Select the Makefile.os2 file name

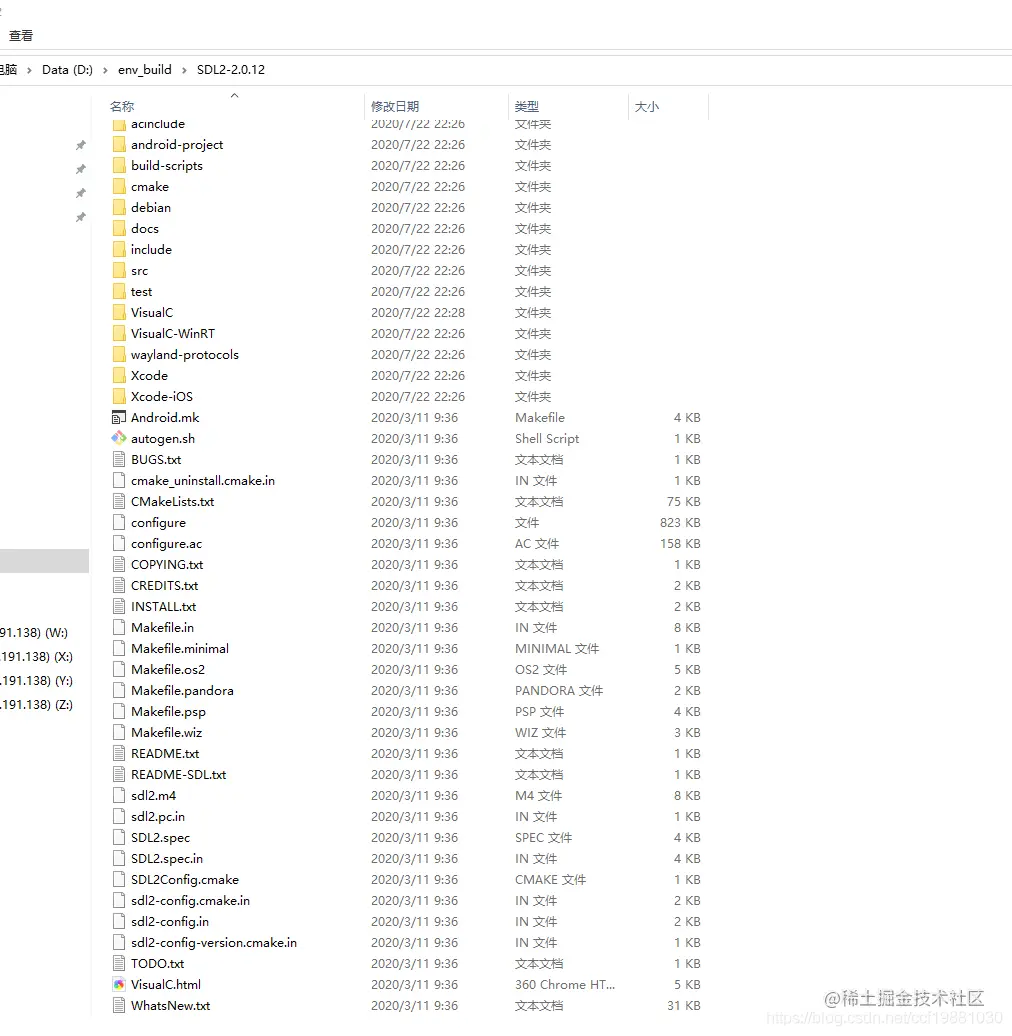(x=168, y=670)
